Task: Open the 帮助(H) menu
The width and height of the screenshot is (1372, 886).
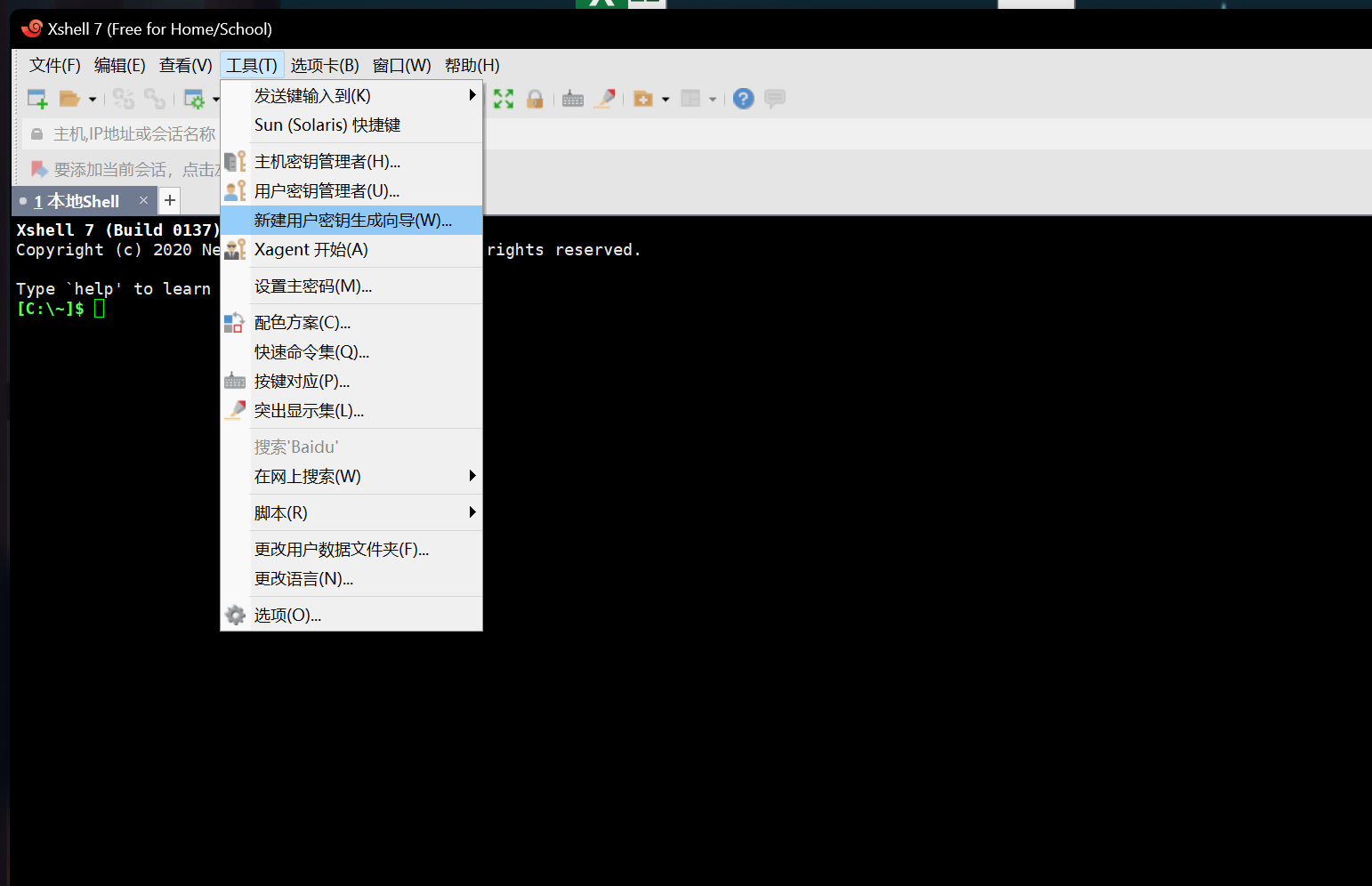Action: (472, 65)
